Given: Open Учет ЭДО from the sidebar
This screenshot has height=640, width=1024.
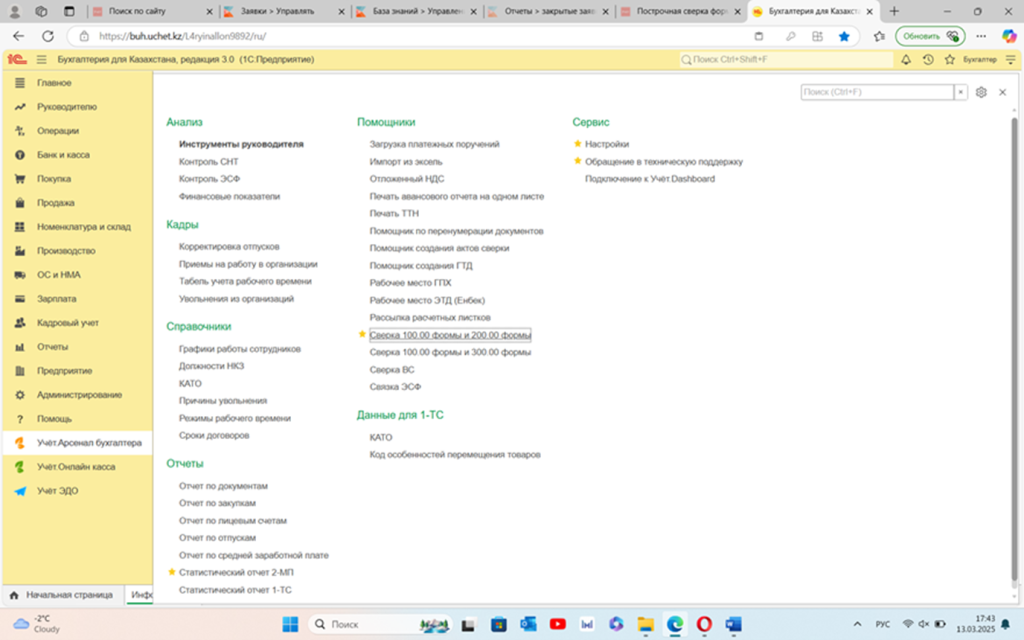Looking at the screenshot, I should coord(19,491).
